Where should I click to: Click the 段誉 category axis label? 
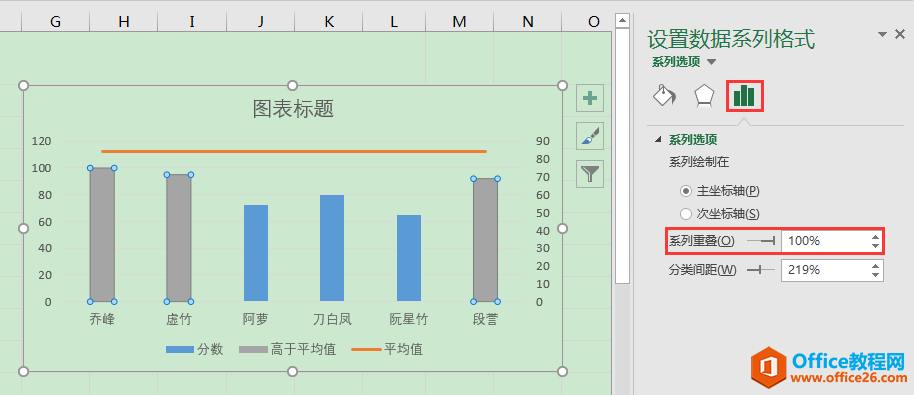click(485, 319)
